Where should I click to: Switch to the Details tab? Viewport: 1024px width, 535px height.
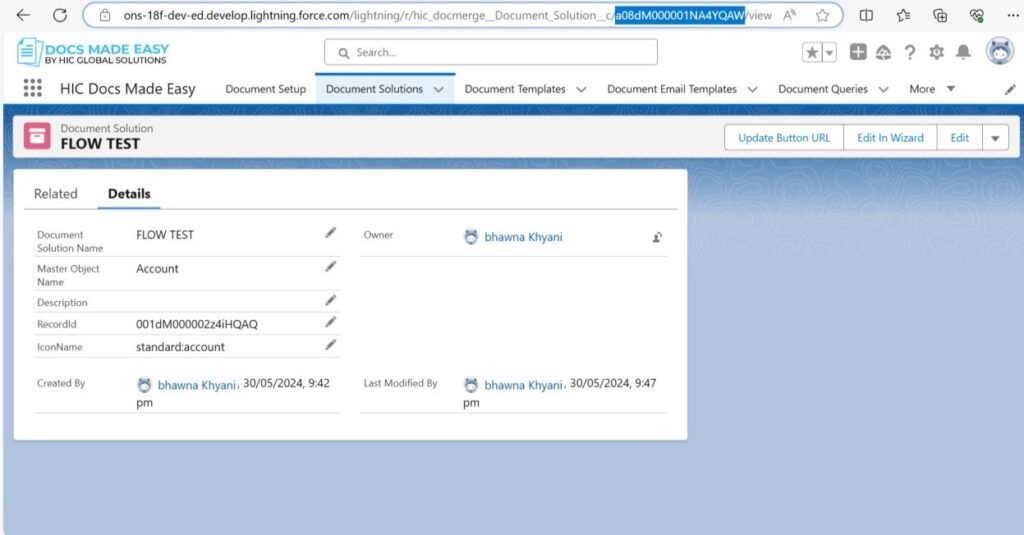click(129, 193)
